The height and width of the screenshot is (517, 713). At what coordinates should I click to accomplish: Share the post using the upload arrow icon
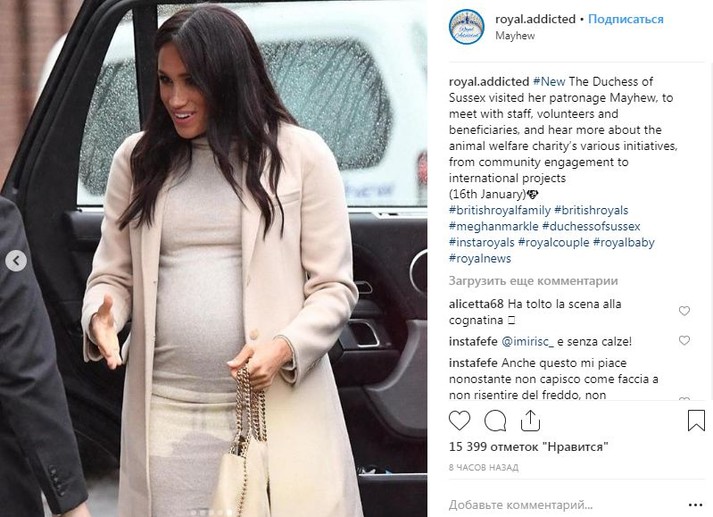[530, 420]
